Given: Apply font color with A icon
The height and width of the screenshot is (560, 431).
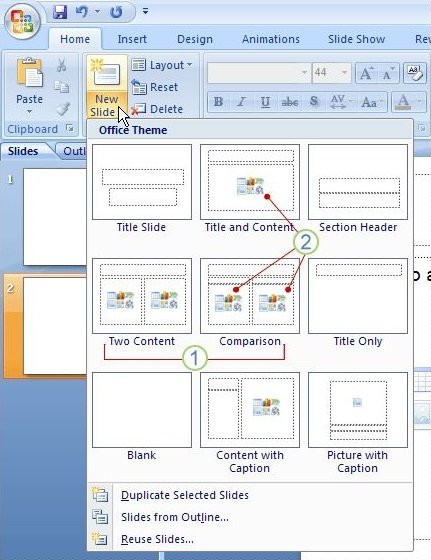Looking at the screenshot, I should click(x=403, y=102).
